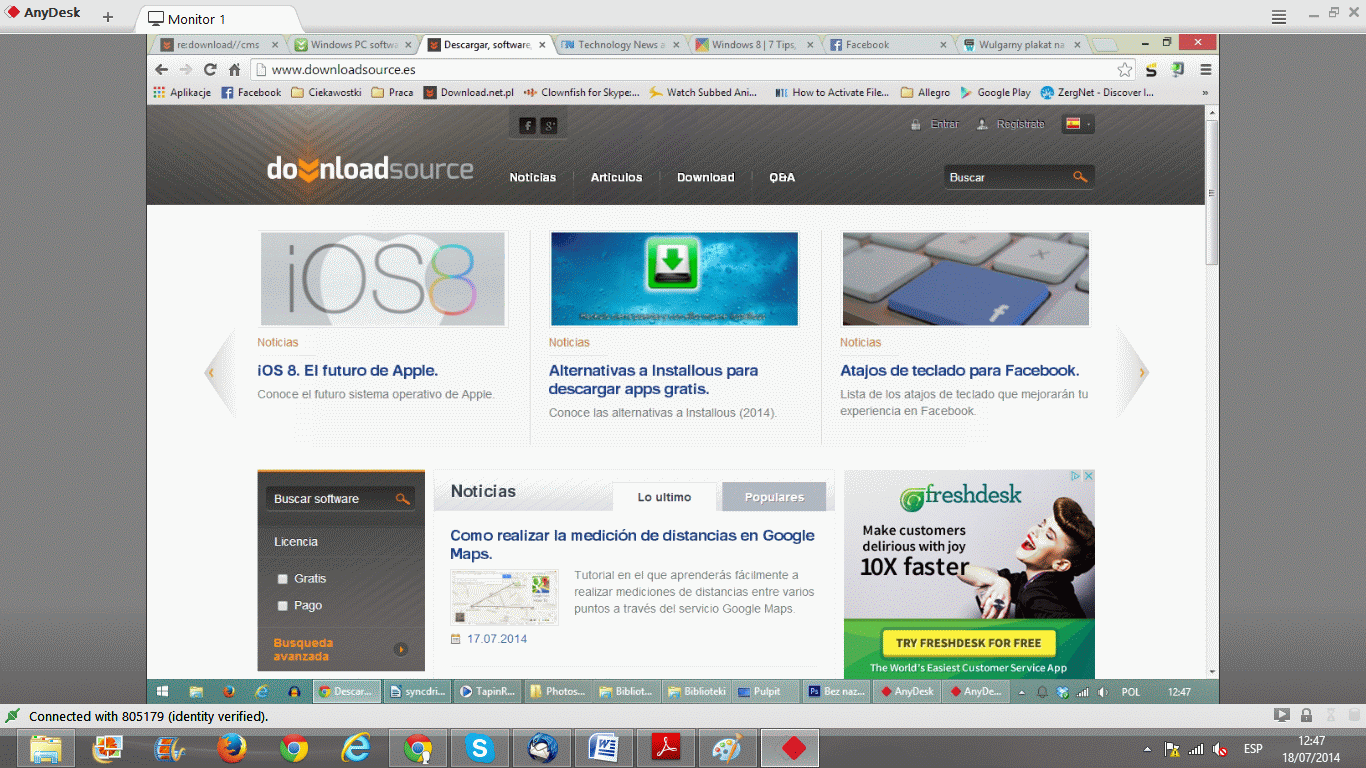Viewport: 1366px width, 768px height.
Task: Check the Gratis license checkbox
Action: click(283, 579)
